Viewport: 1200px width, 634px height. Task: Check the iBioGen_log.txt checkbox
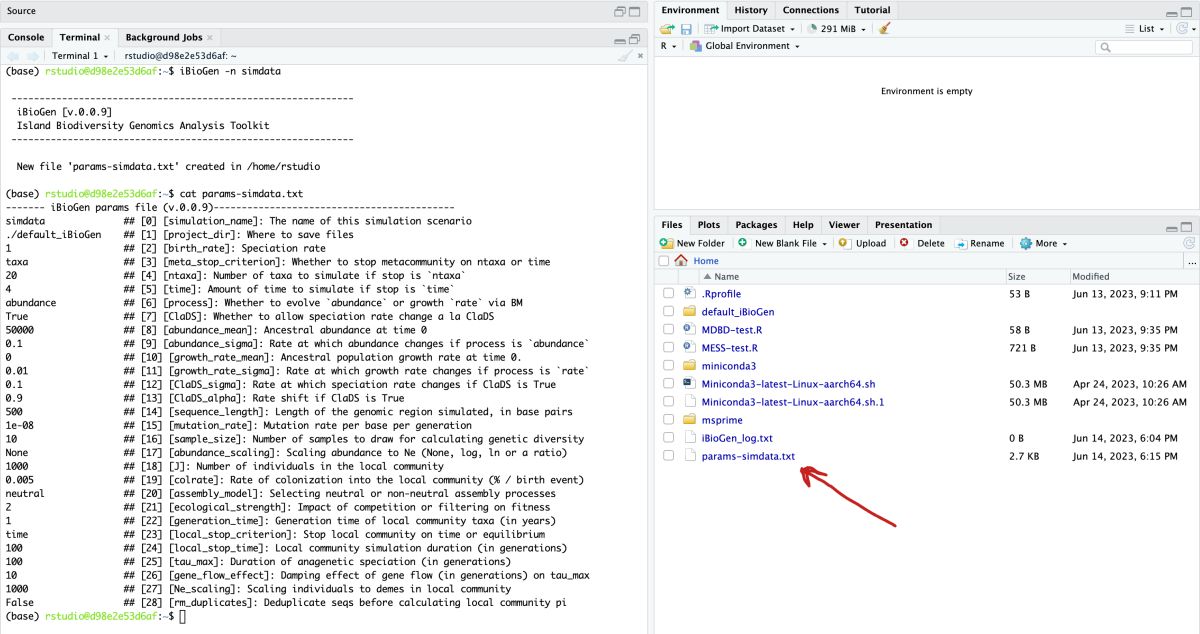668,438
